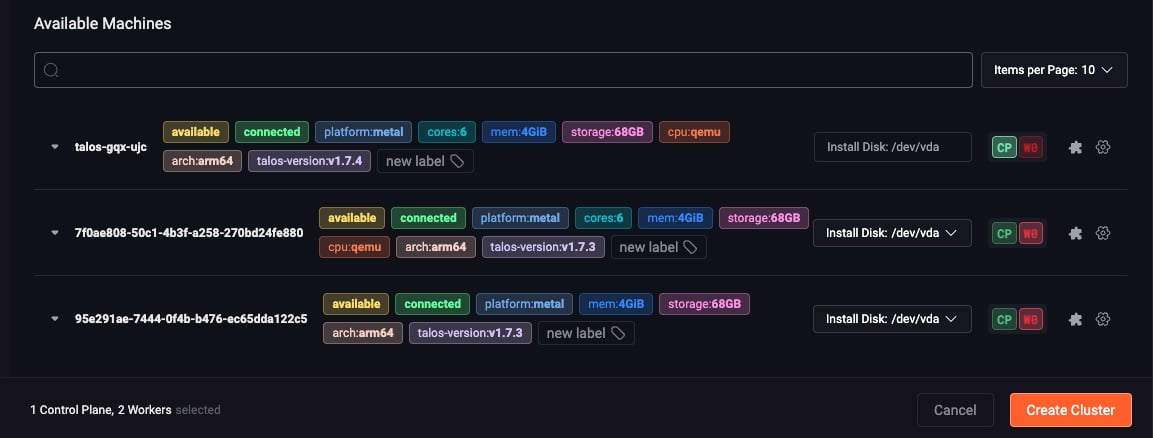Click Cancel button
Screen dimensions: 1153x438
(x=955, y=410)
